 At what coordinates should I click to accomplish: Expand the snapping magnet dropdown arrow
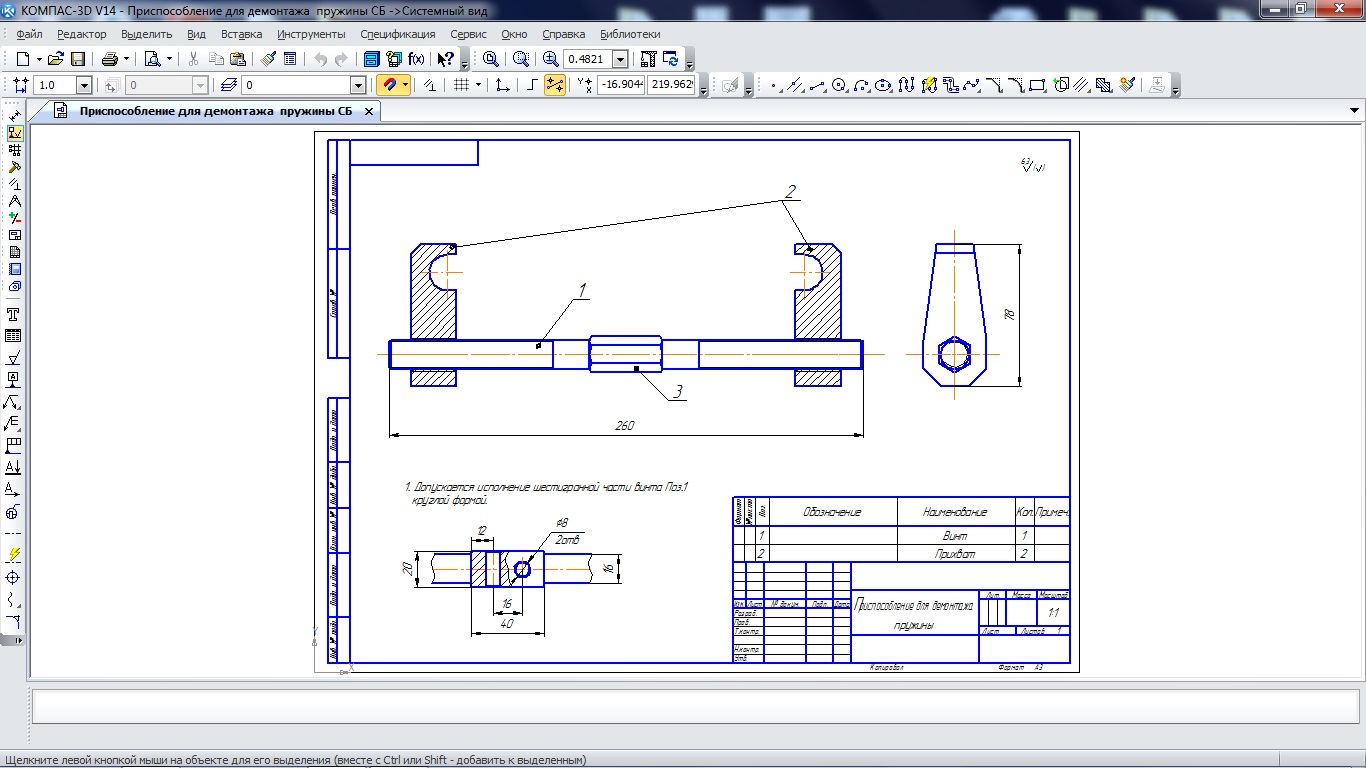pos(405,86)
